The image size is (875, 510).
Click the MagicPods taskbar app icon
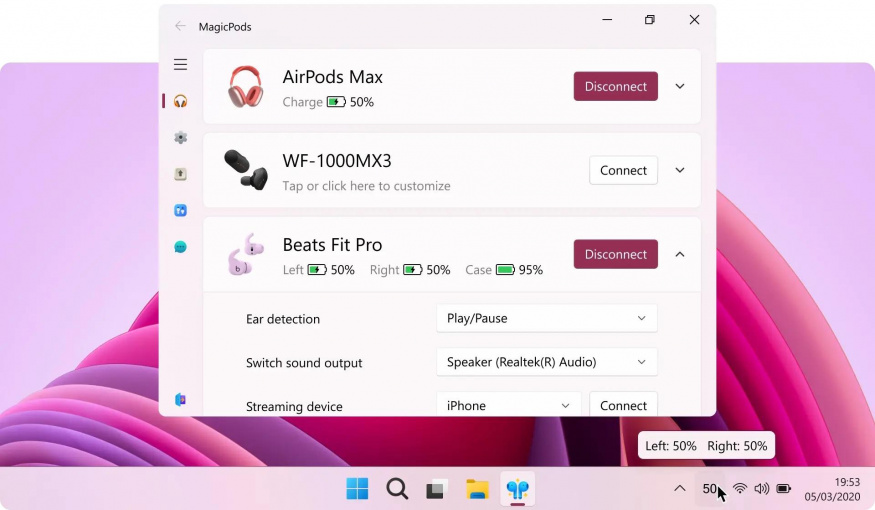click(517, 489)
